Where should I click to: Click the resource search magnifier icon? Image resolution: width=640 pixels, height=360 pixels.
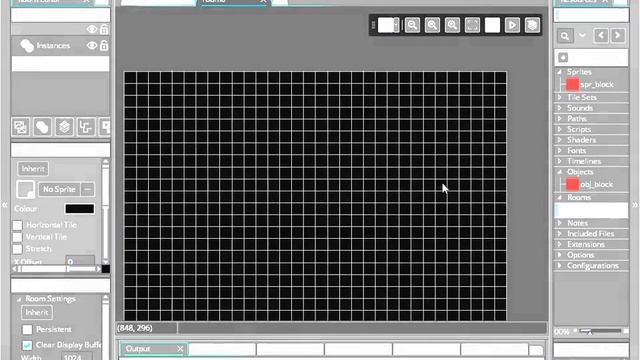[x=565, y=36]
